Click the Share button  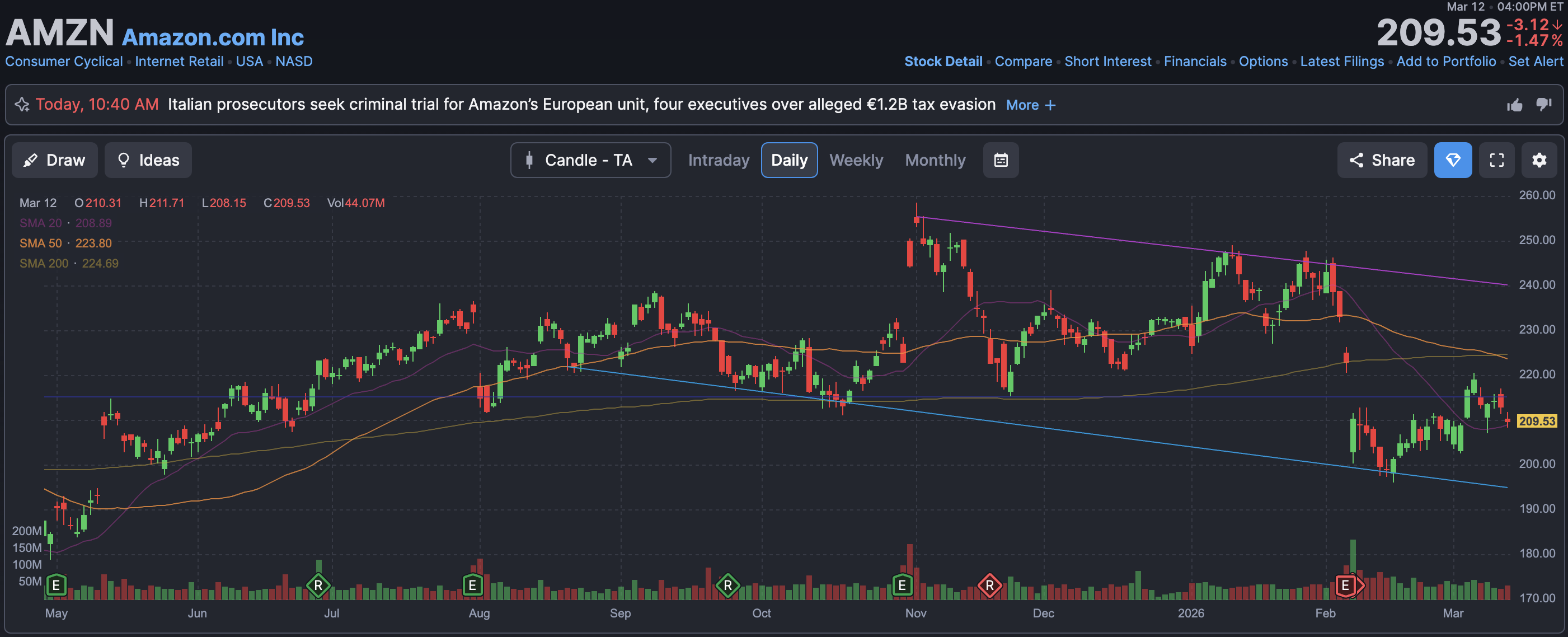pyautogui.click(x=1382, y=160)
